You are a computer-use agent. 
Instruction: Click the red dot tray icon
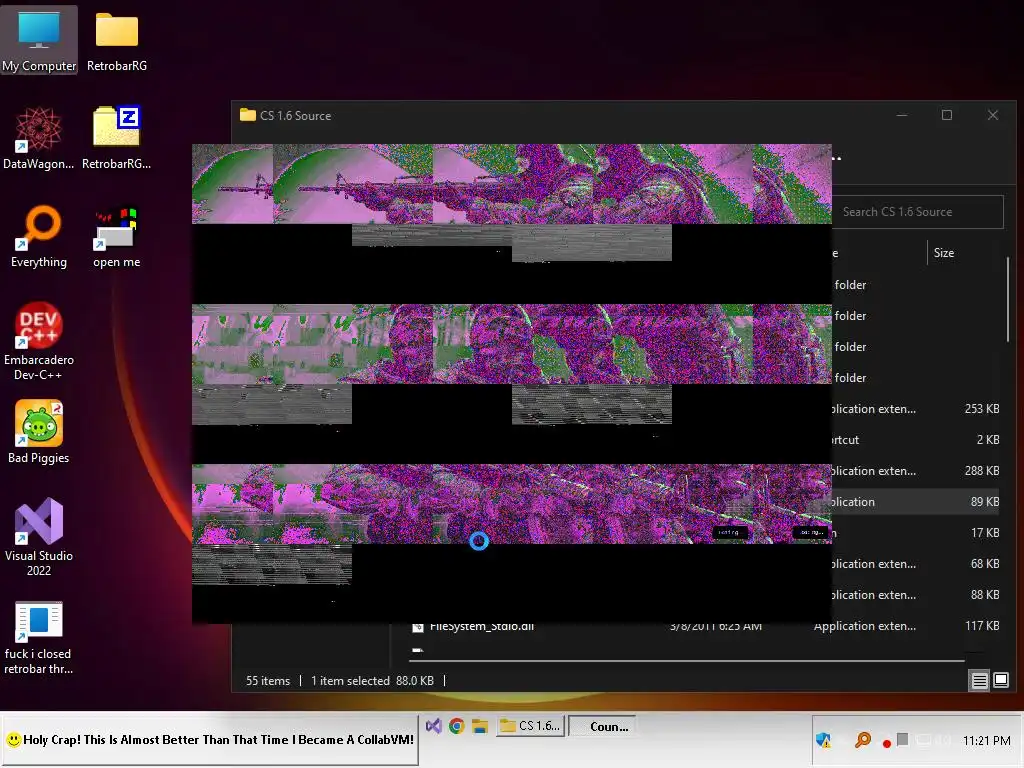[886, 743]
